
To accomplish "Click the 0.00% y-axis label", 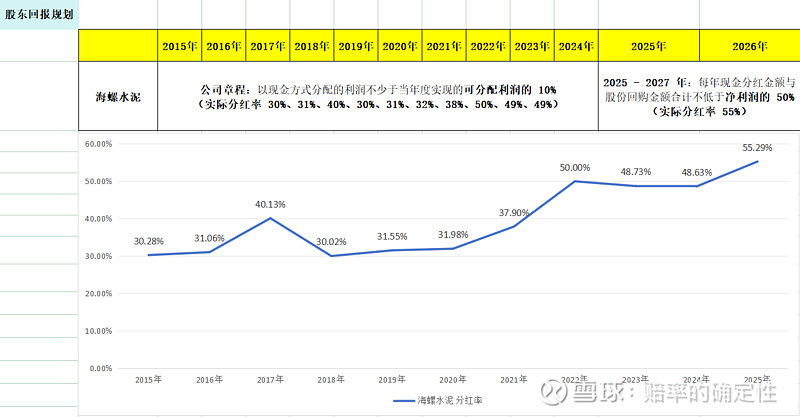I will (101, 368).
